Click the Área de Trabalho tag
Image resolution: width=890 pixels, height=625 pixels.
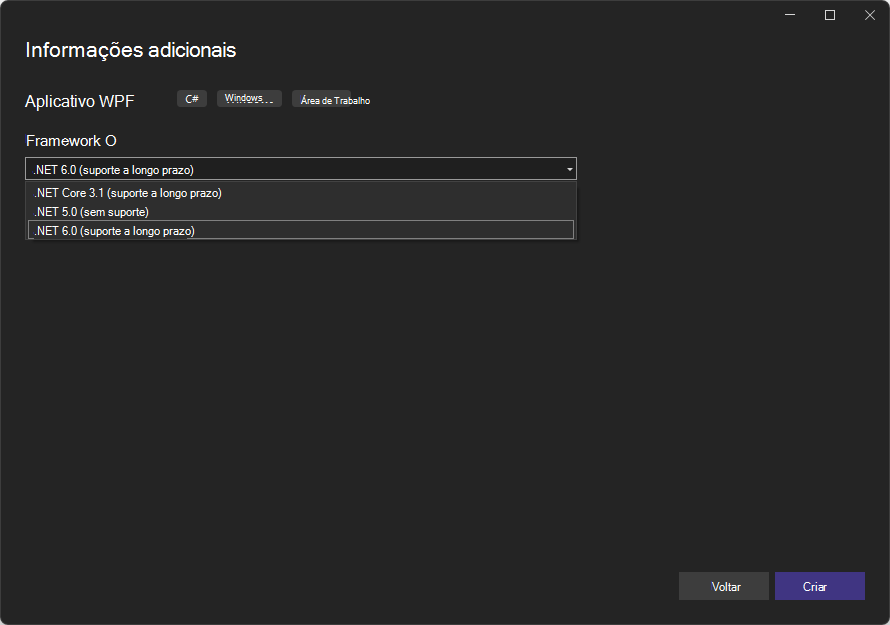(335, 100)
